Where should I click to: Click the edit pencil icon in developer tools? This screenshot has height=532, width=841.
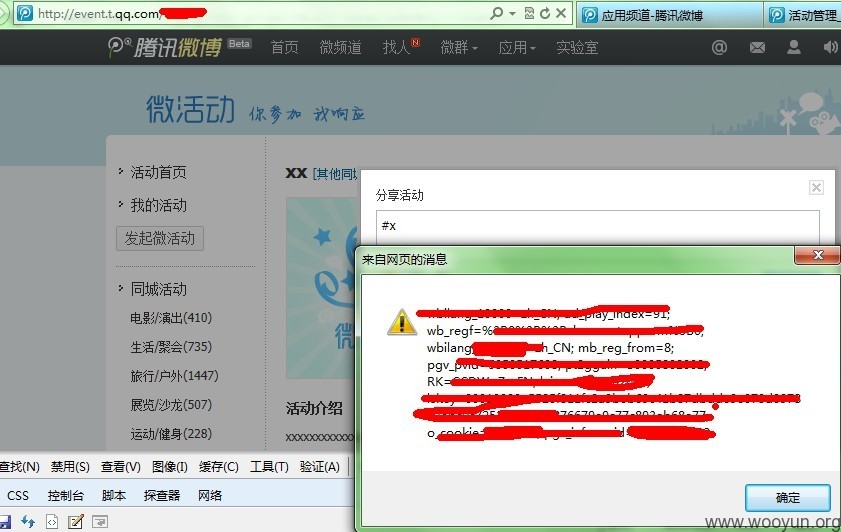coord(76,521)
